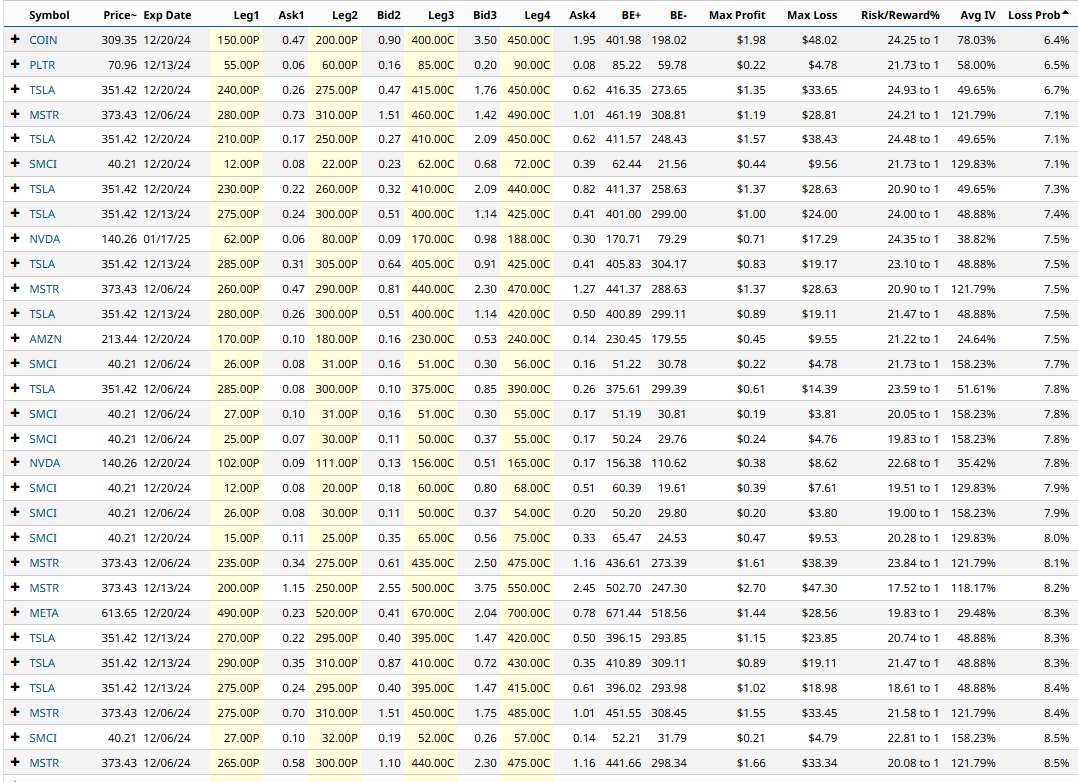Expand the TSLA row with Leg1 240.00P

(x=15, y=89)
